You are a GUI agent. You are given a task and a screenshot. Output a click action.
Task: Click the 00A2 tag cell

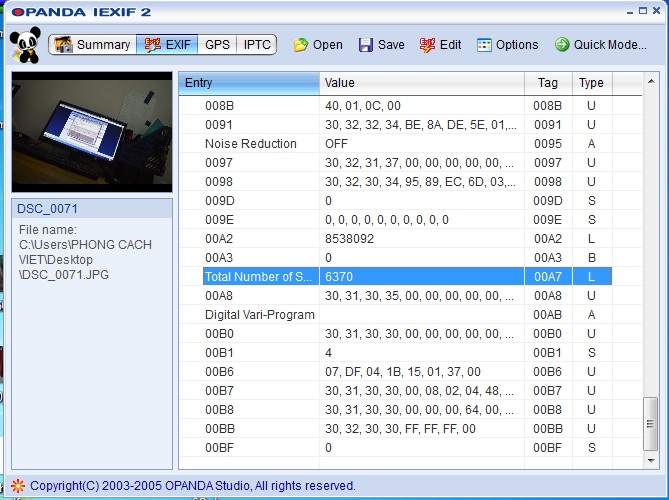pyautogui.click(x=548, y=239)
